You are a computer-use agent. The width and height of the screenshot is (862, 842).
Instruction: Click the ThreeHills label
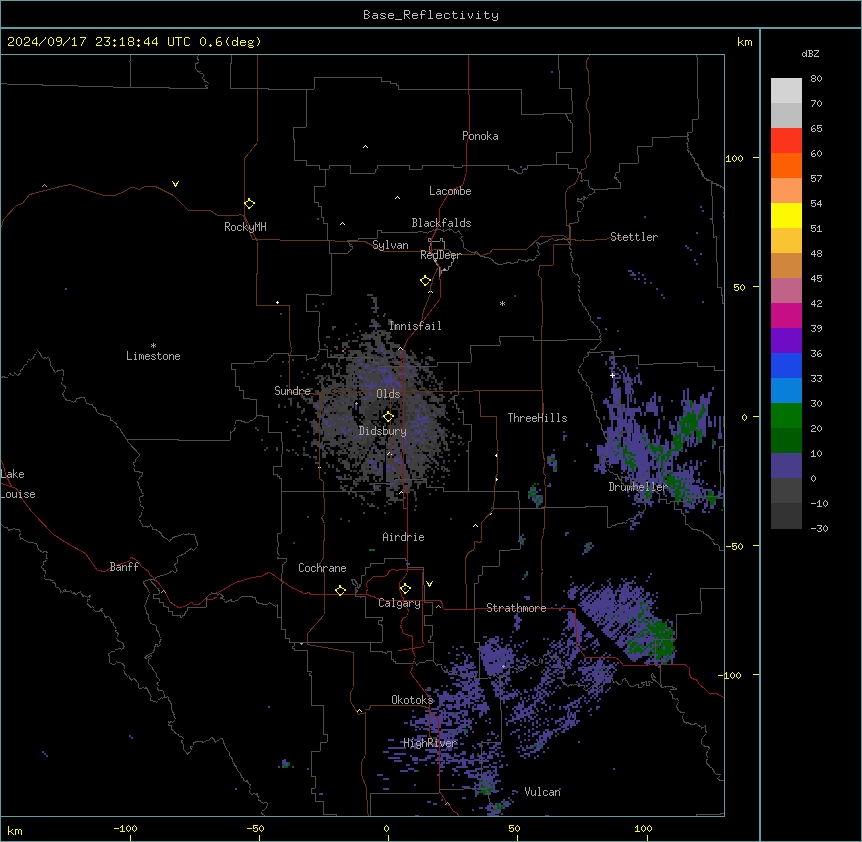[537, 418]
